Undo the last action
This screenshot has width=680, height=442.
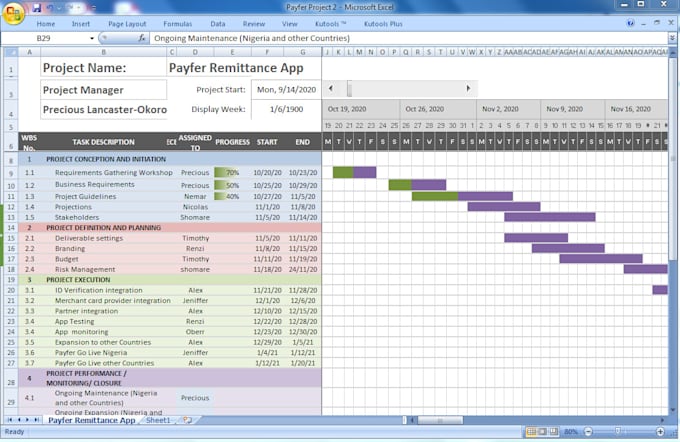[50, 7]
